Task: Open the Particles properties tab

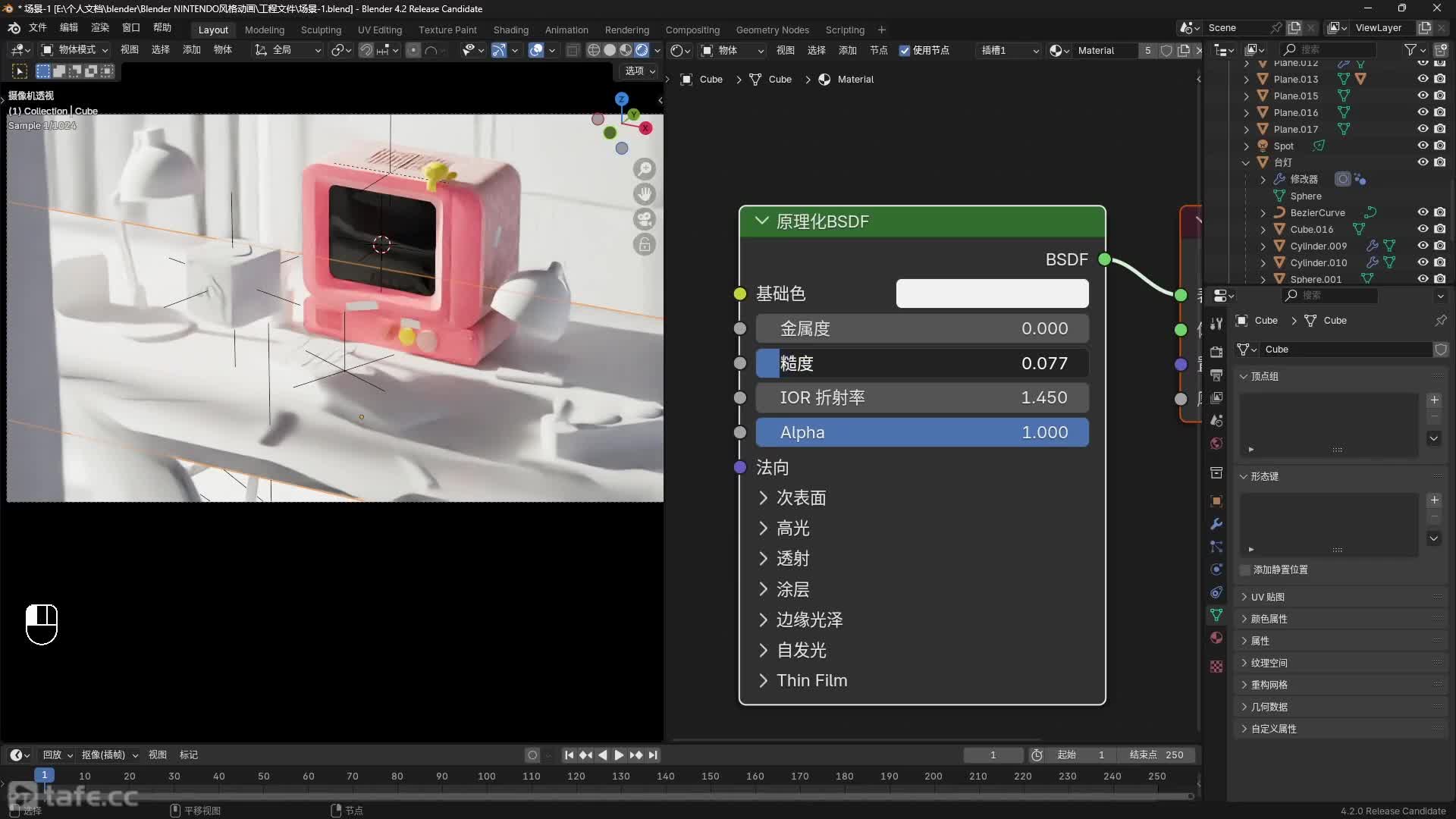Action: (1216, 547)
